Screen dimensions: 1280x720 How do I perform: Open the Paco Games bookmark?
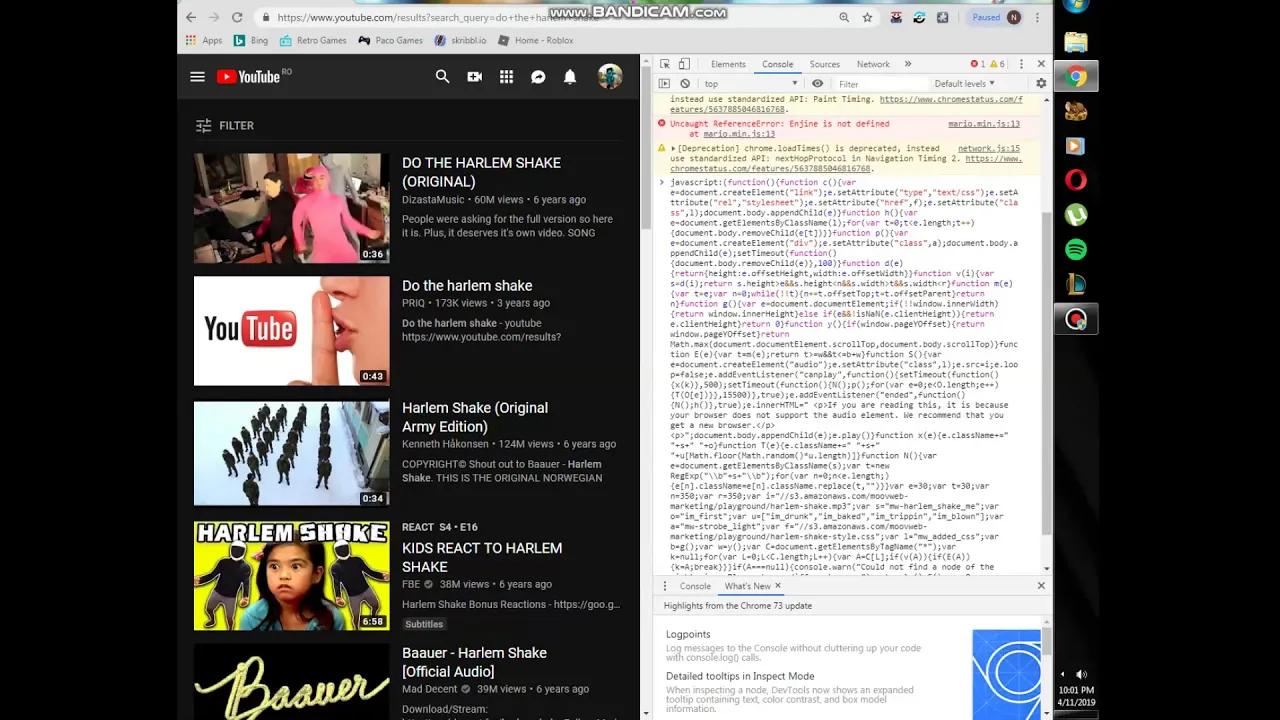pos(391,41)
